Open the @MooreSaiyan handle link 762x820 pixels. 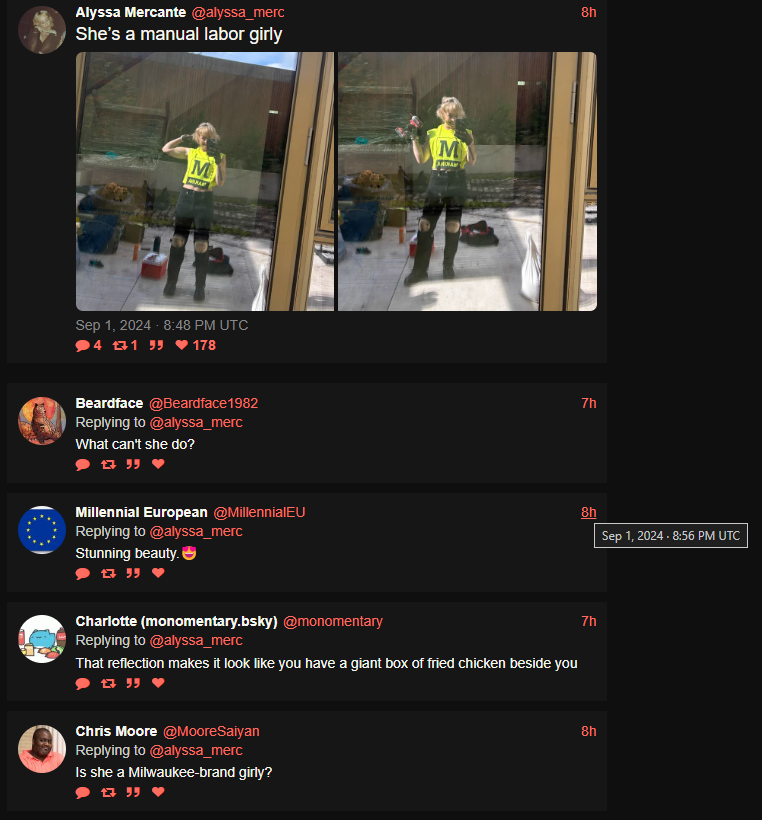[211, 731]
